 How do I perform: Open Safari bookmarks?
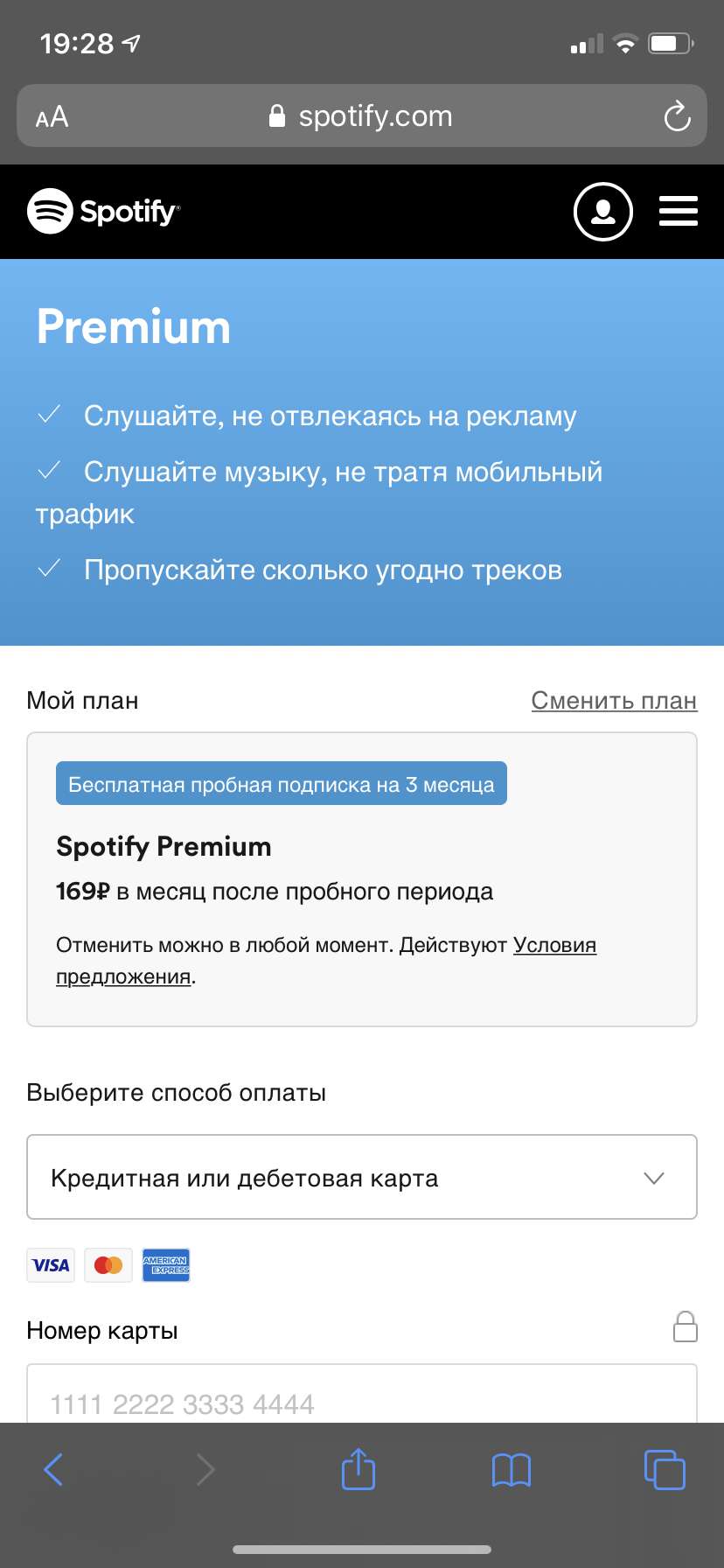click(512, 1470)
